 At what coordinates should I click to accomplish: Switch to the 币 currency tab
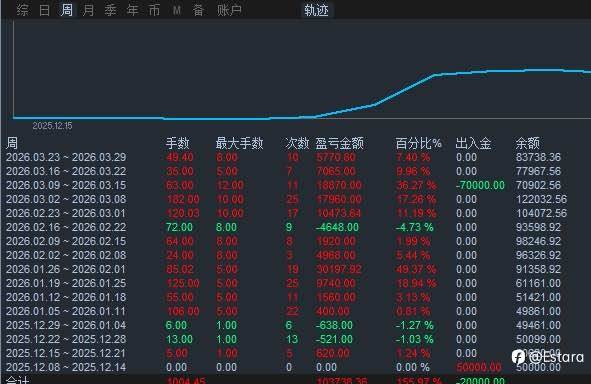[x=154, y=10]
